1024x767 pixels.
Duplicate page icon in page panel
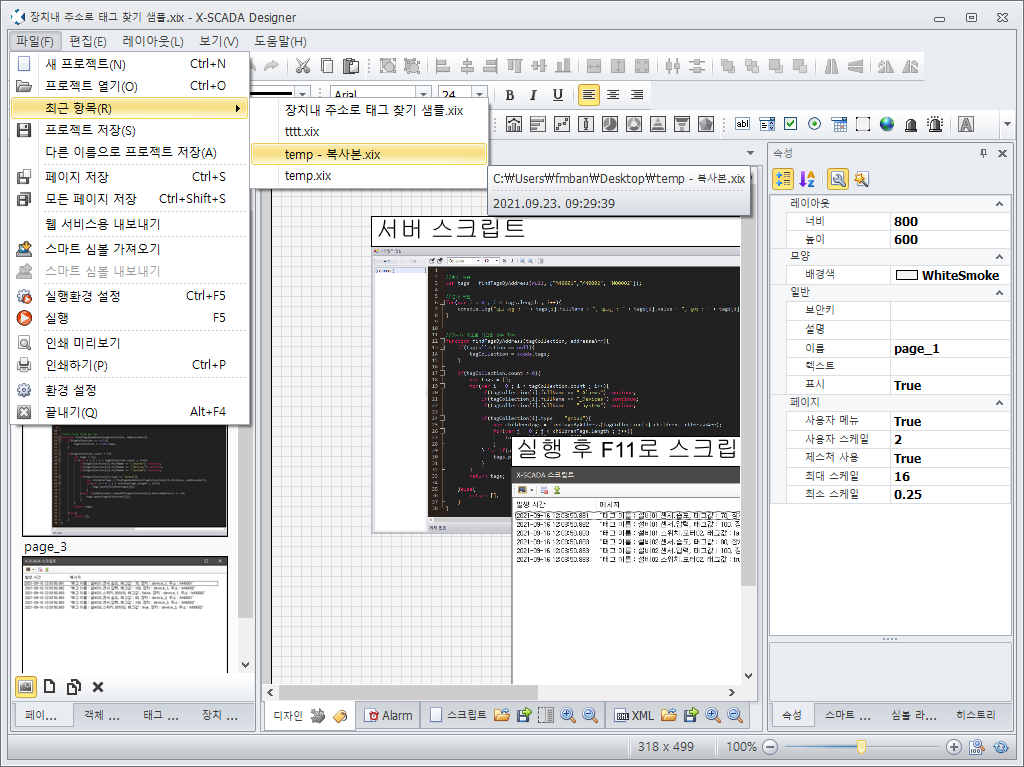(x=74, y=687)
